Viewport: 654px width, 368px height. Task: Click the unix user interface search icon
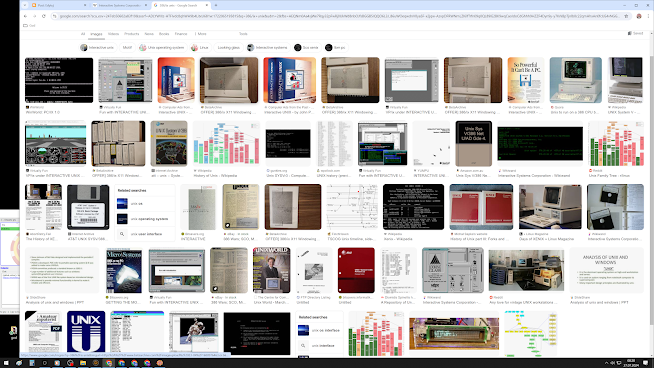122,234
